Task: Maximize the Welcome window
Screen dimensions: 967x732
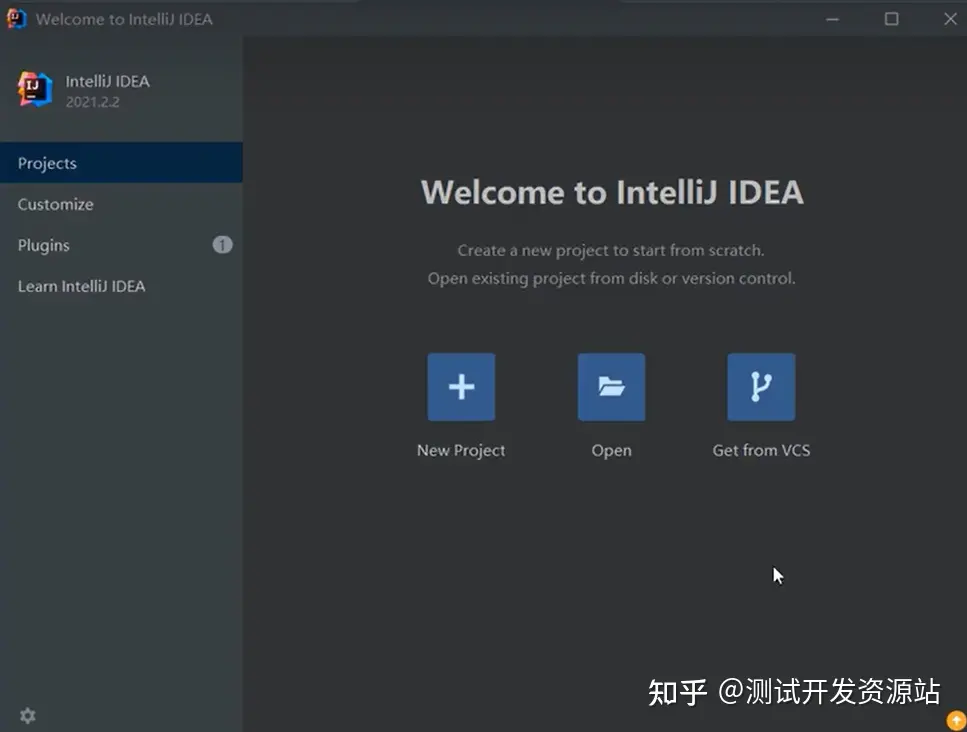Action: (x=891, y=19)
